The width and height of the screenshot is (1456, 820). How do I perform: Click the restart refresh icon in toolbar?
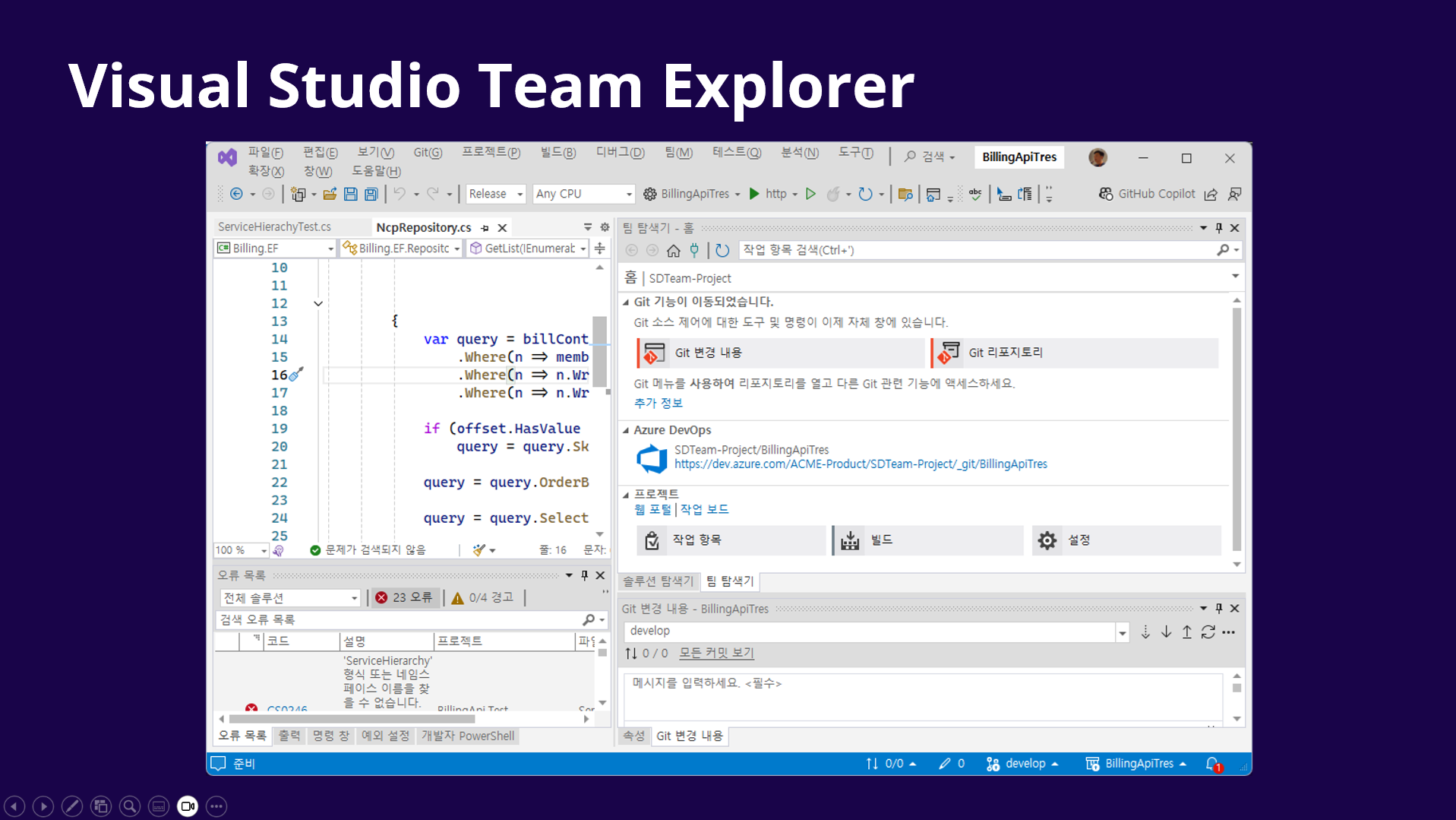(x=865, y=194)
